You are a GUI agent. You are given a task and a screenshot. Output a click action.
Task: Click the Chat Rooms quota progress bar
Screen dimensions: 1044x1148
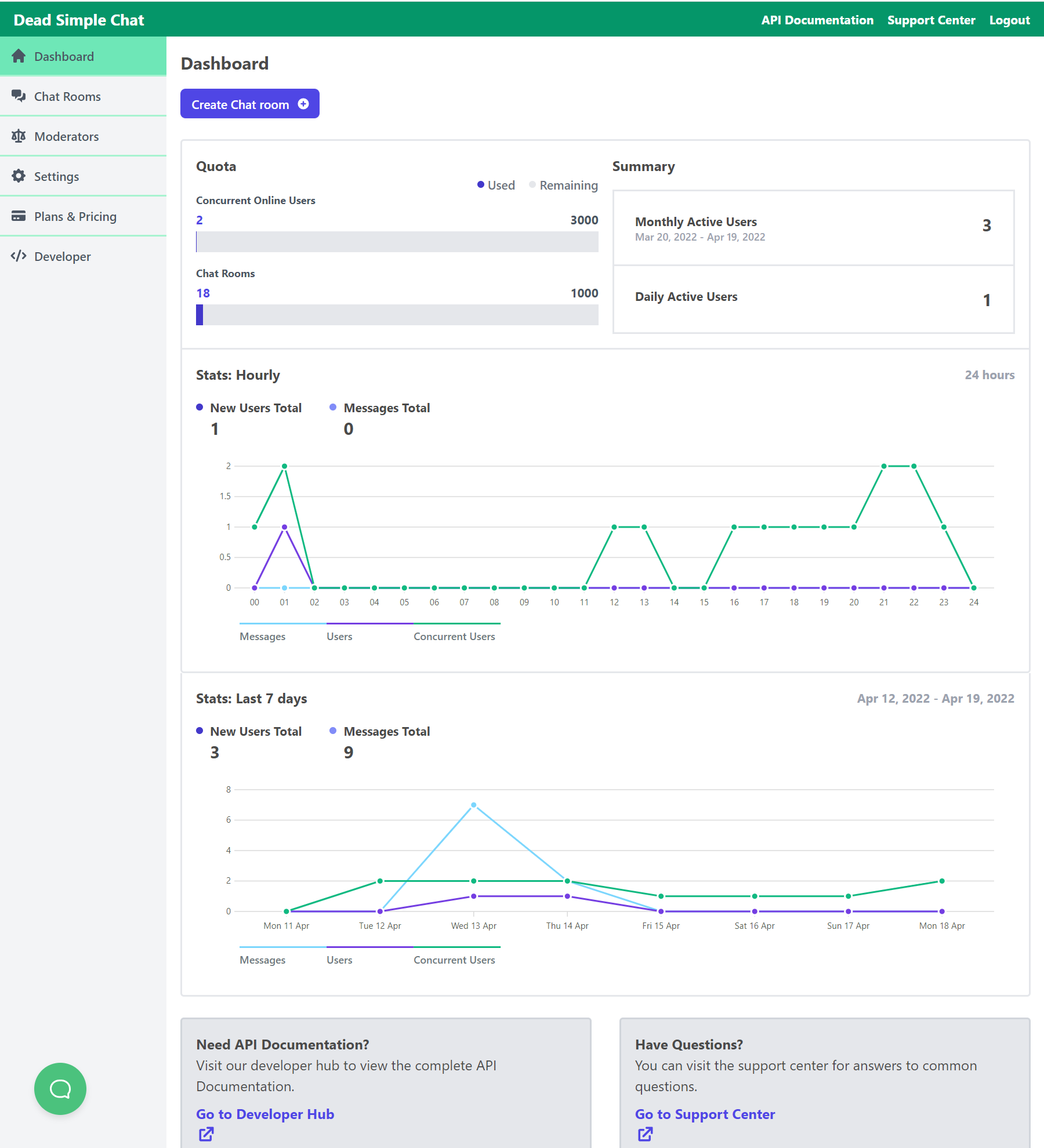pyautogui.click(x=397, y=315)
